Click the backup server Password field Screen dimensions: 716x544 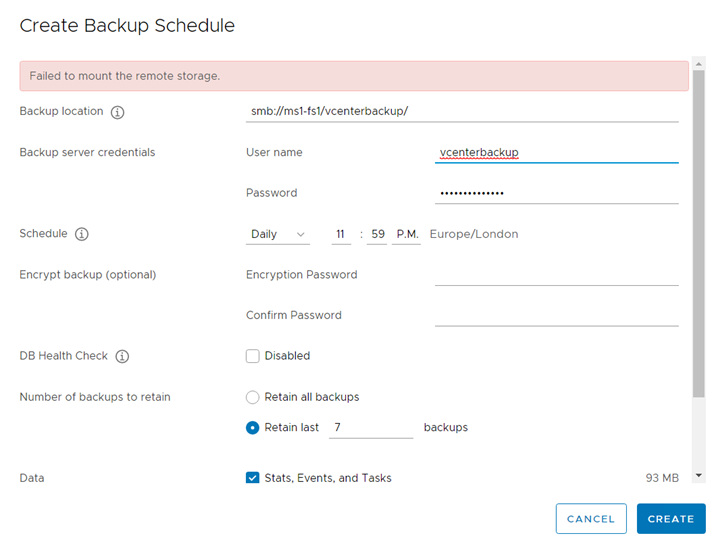coord(557,193)
